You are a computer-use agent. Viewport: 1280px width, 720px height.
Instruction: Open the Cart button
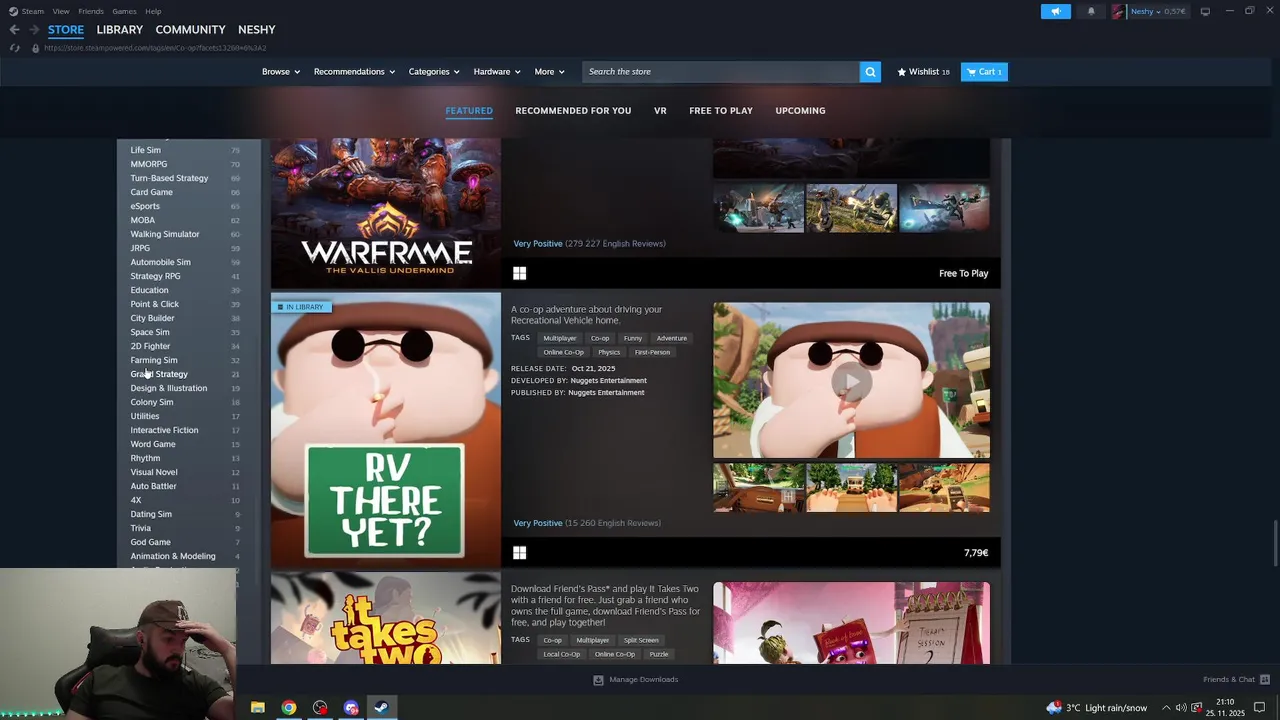[x=985, y=72]
